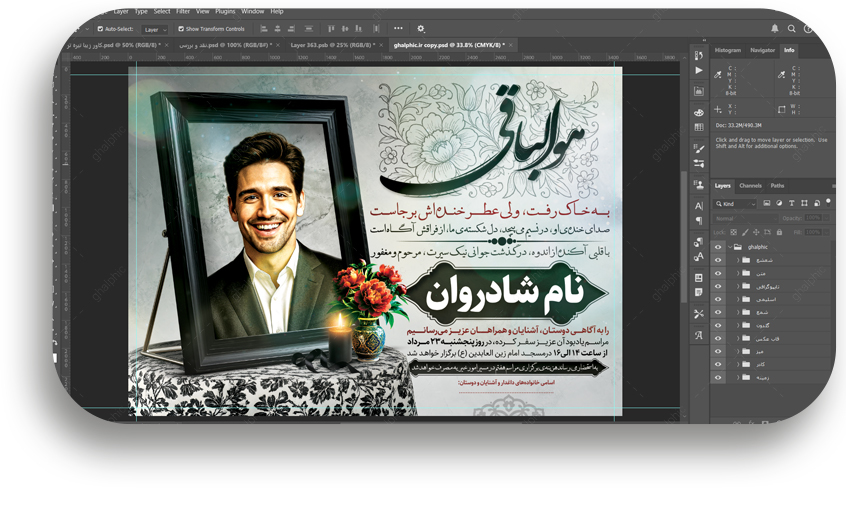846x513 pixels.
Task: Hide the ghalphic group layer
Action: pos(717,246)
